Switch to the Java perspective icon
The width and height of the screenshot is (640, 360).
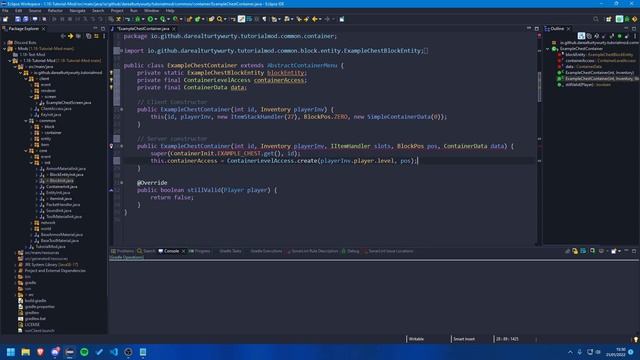click(619, 19)
